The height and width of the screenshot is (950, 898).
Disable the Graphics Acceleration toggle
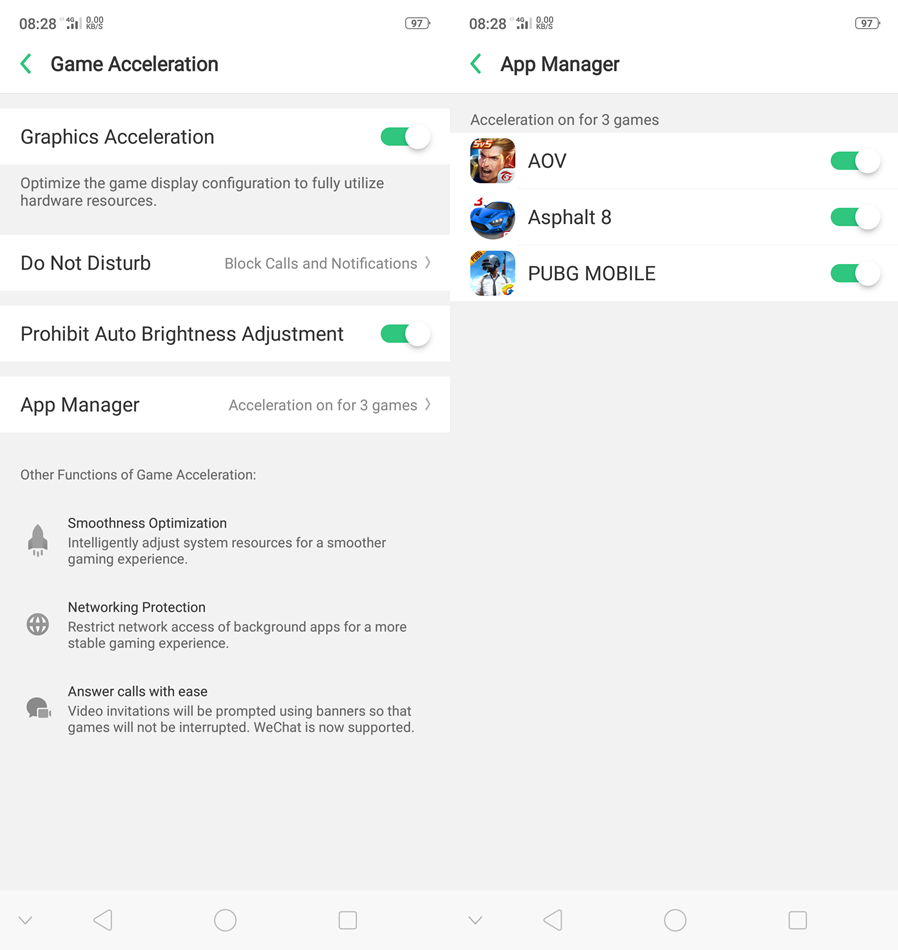[405, 137]
